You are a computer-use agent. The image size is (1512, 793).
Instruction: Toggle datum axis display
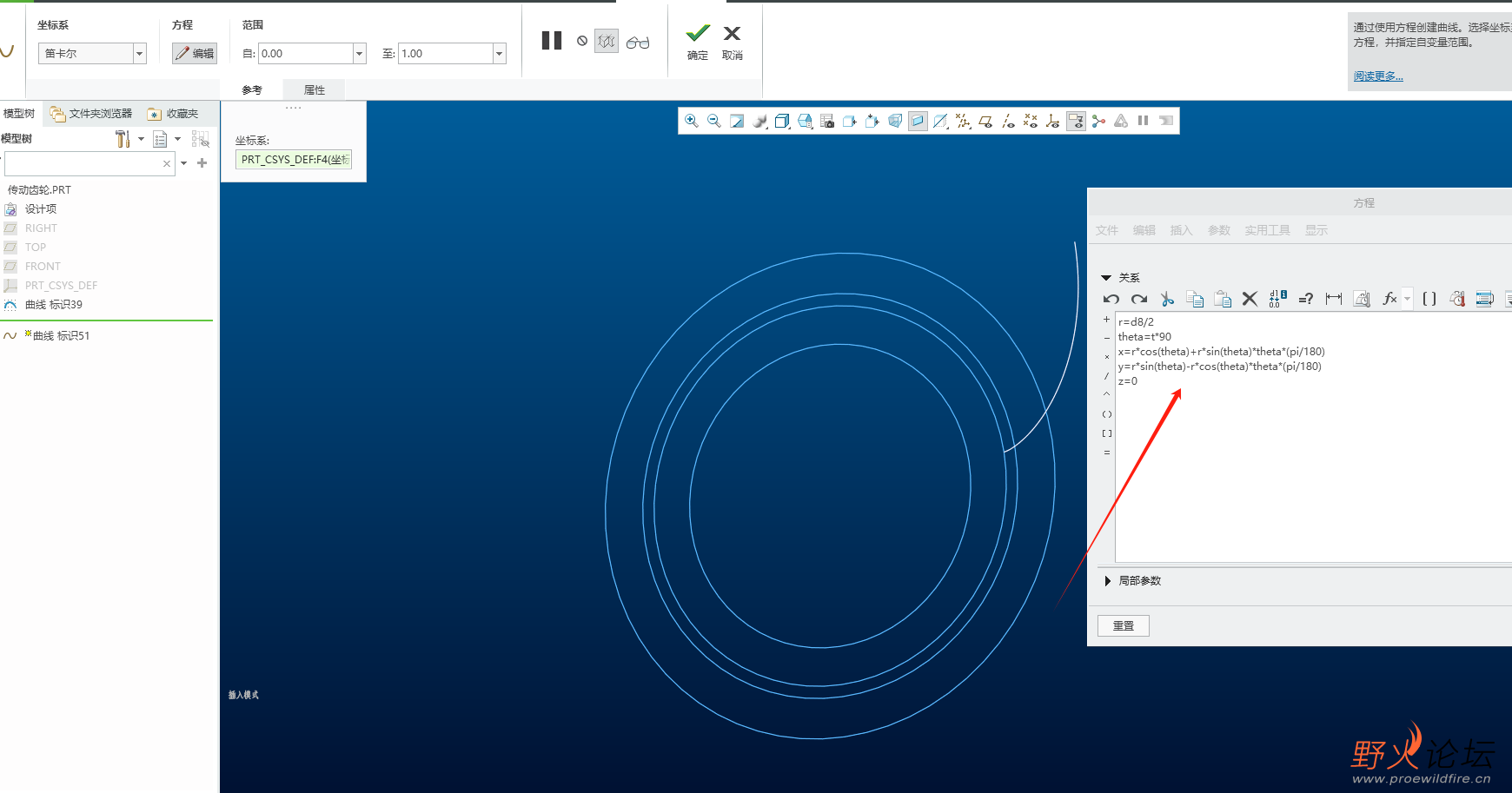click(1008, 121)
